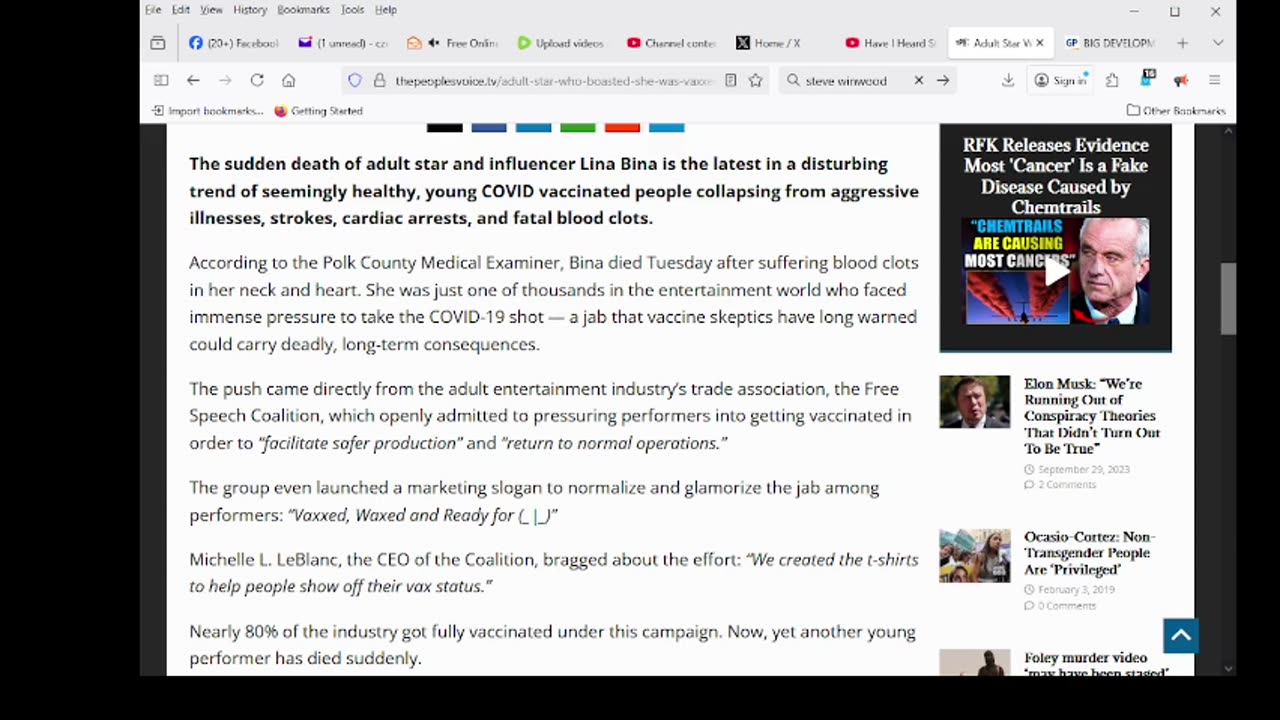1280x720 pixels.
Task: Click the search box magnifier icon
Action: click(793, 80)
